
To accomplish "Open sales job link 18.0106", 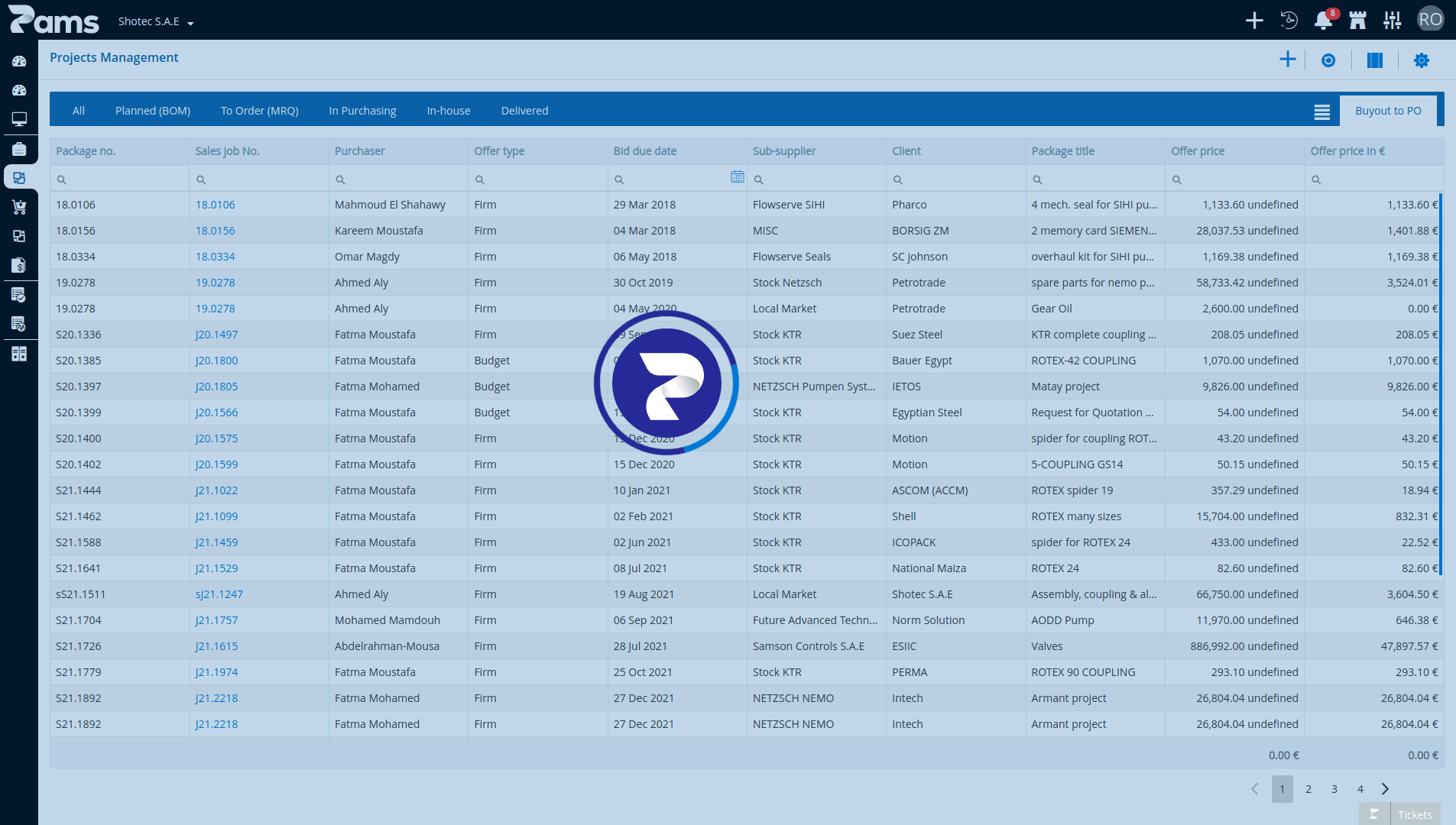I will click(216, 205).
